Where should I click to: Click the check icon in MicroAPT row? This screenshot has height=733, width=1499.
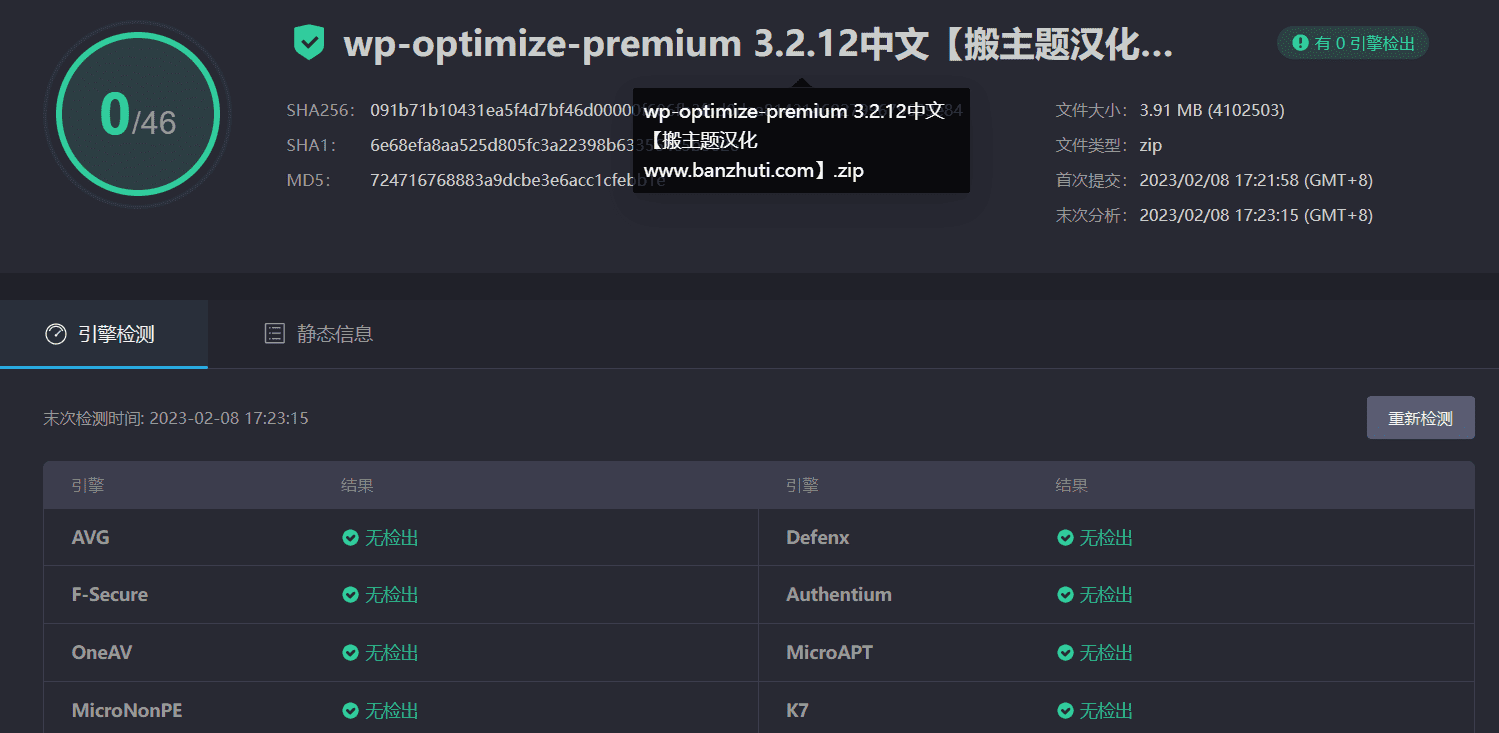pyautogui.click(x=1065, y=653)
